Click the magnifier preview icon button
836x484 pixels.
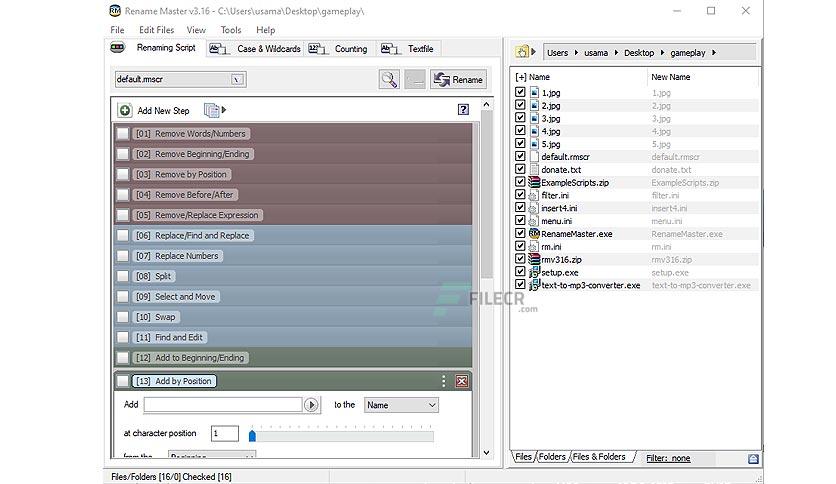[x=389, y=79]
